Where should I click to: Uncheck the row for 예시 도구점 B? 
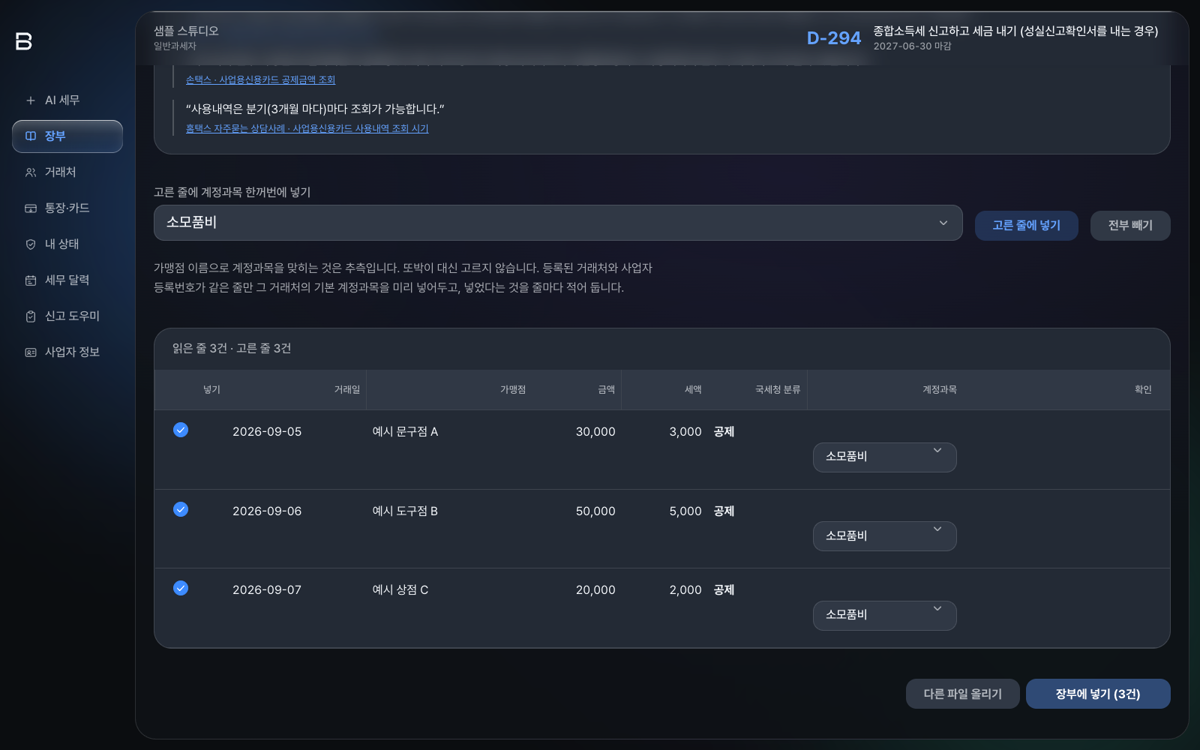[181, 509]
